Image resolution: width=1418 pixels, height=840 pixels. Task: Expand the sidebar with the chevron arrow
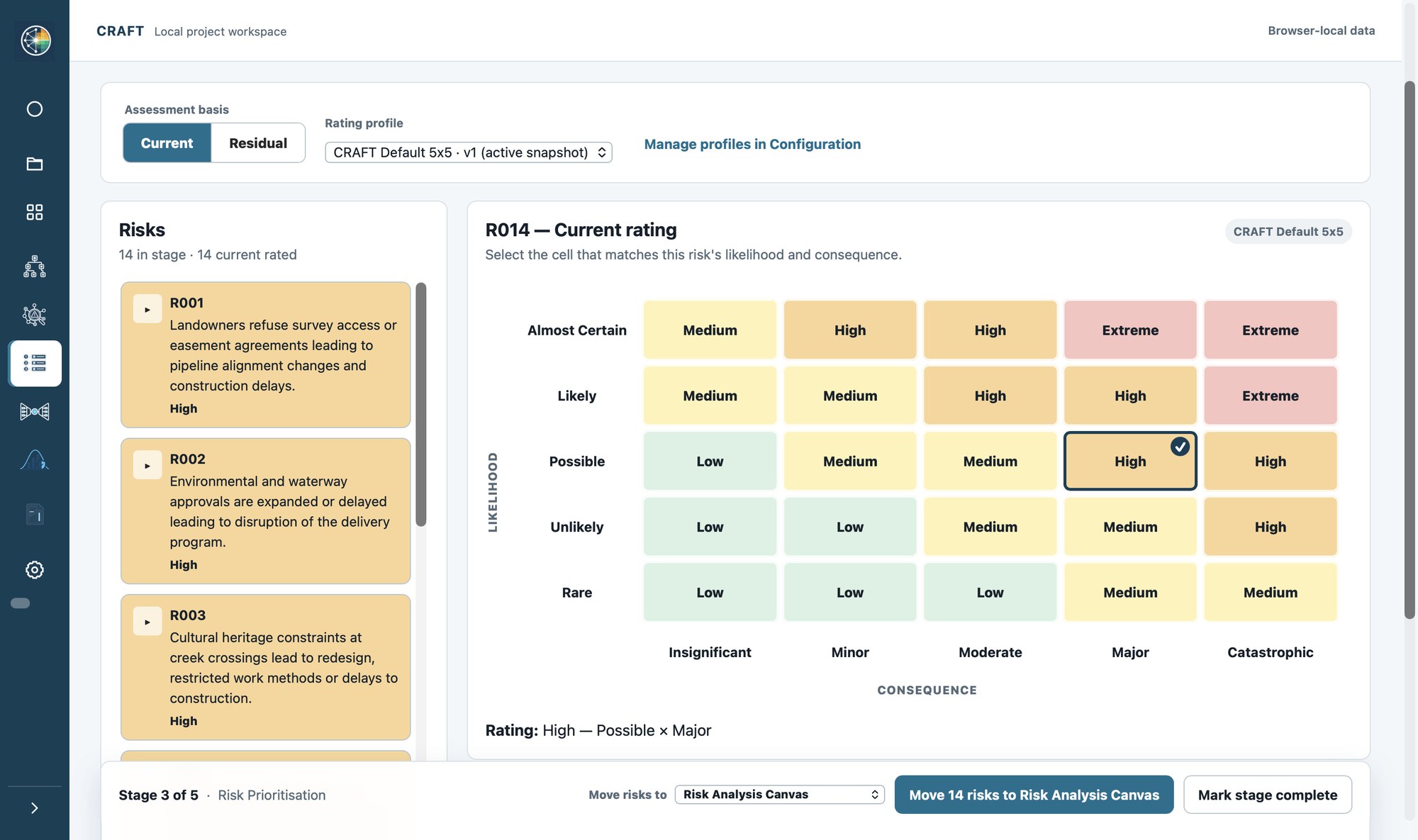(35, 808)
